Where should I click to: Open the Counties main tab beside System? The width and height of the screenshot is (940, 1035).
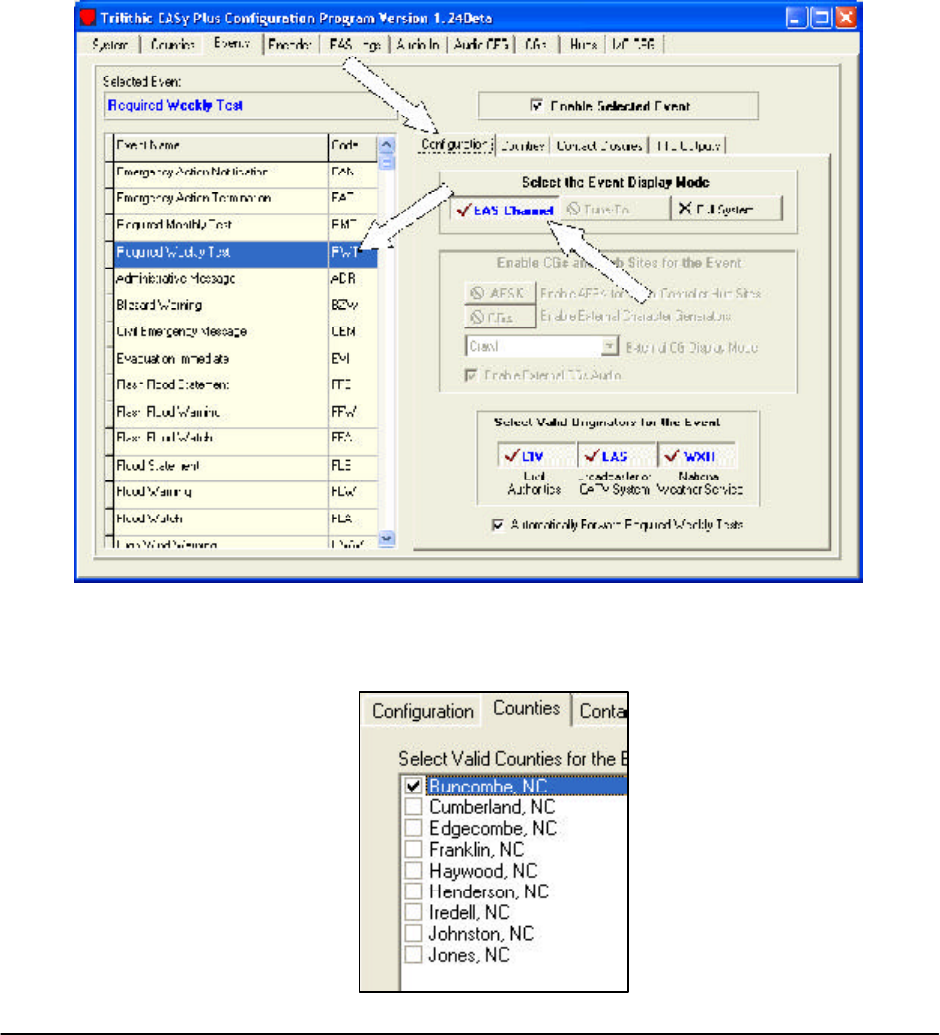click(x=172, y=45)
